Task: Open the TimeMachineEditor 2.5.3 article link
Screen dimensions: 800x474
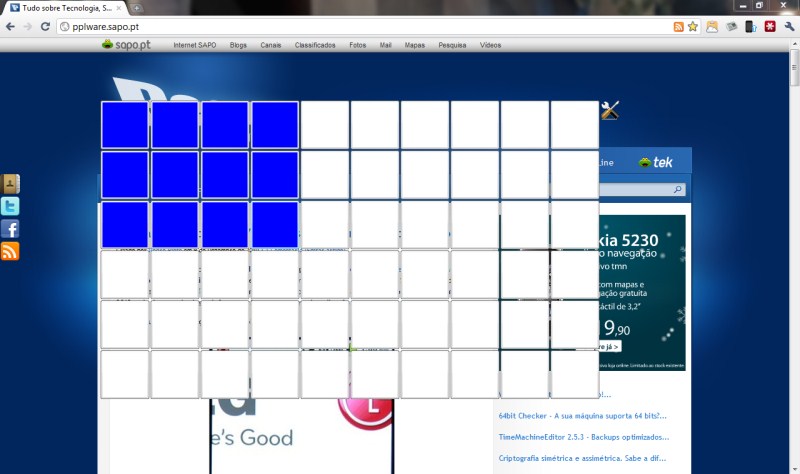Action: coord(584,437)
